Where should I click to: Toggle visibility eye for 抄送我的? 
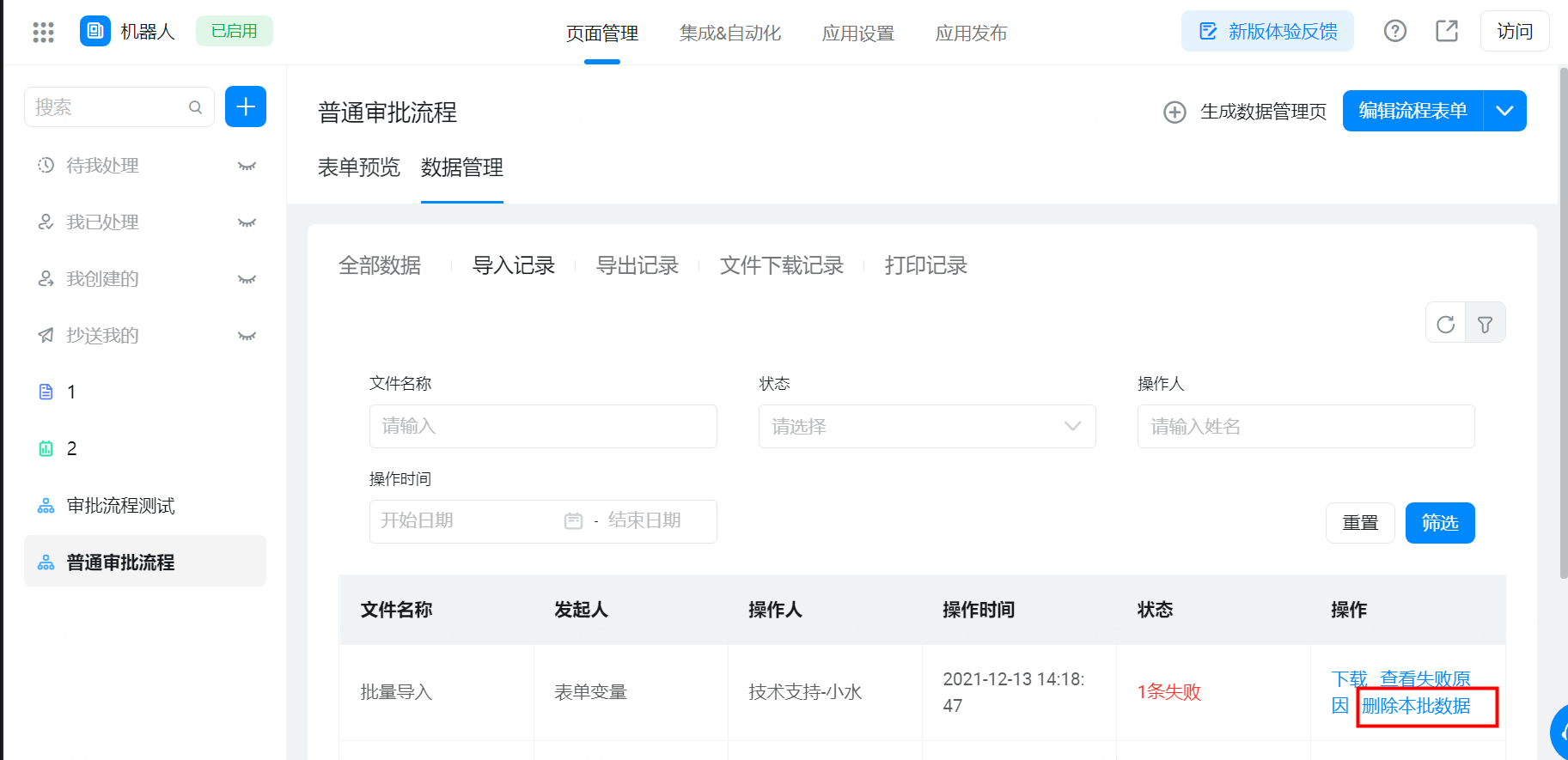pyautogui.click(x=247, y=336)
